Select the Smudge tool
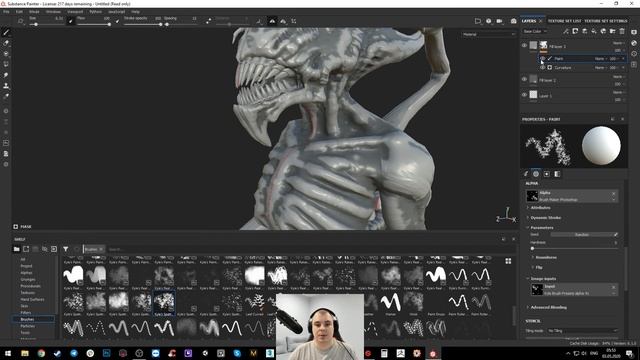 (6, 75)
